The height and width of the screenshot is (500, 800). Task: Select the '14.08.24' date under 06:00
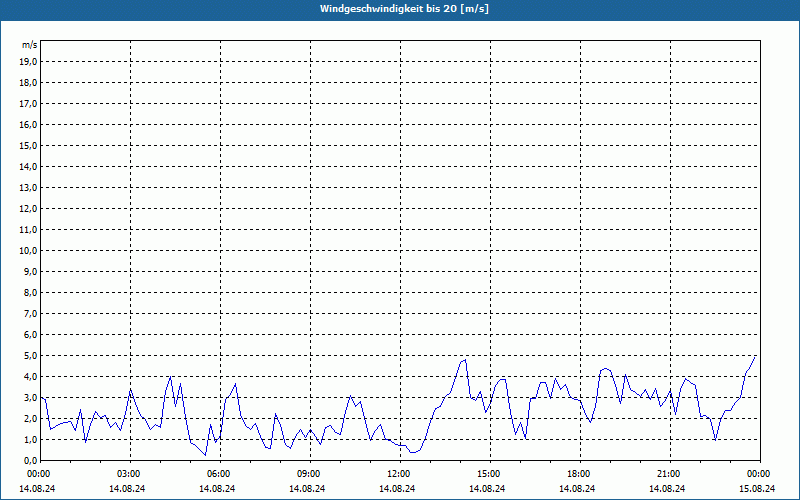217,488
